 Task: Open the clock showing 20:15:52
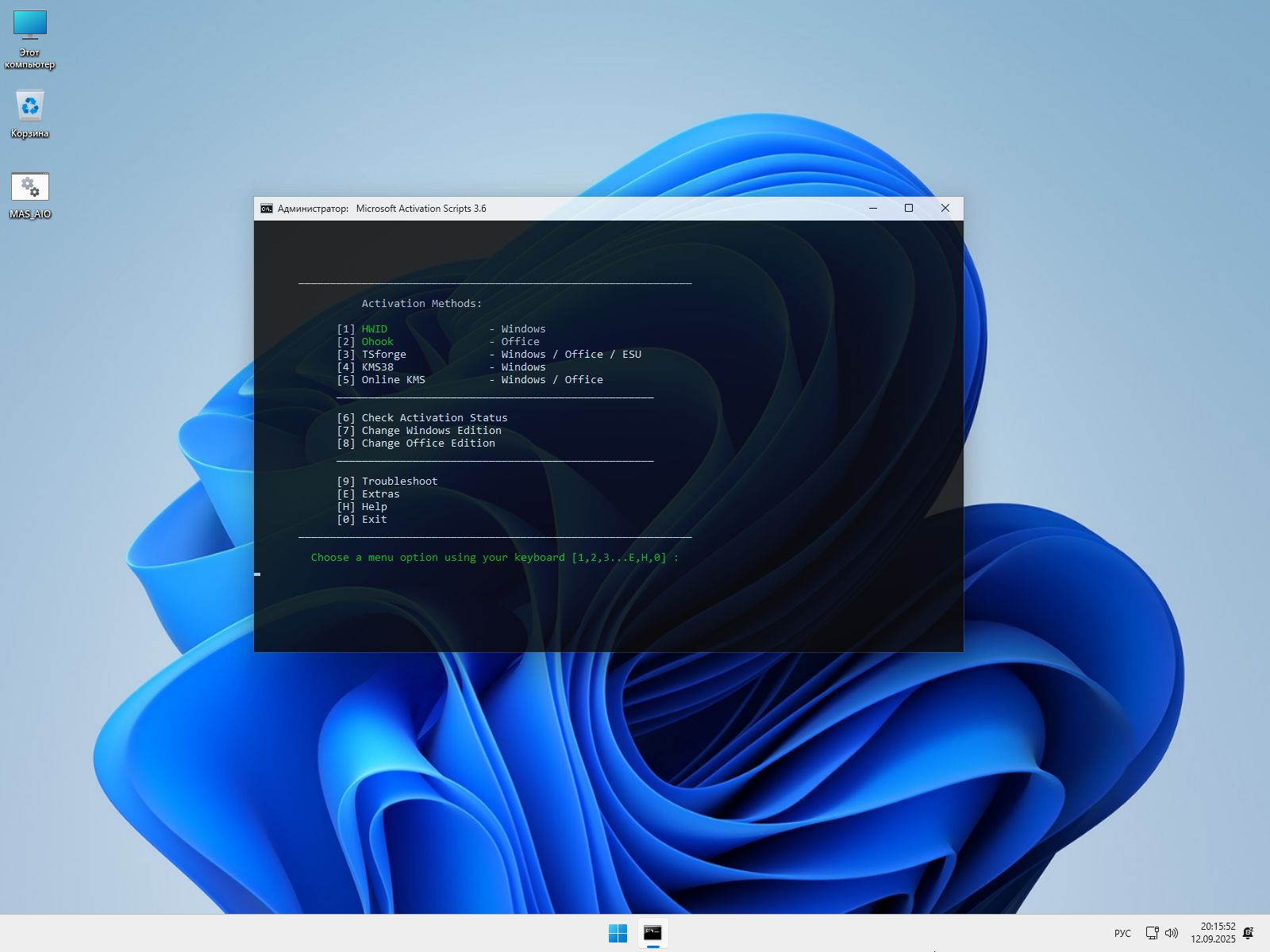click(x=1218, y=927)
